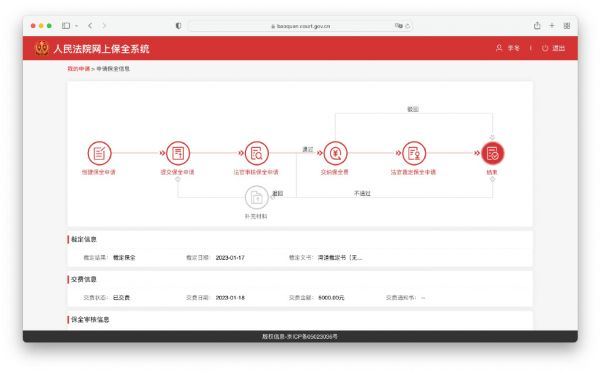
Task: Open the user account name in header
Action: 514,48
